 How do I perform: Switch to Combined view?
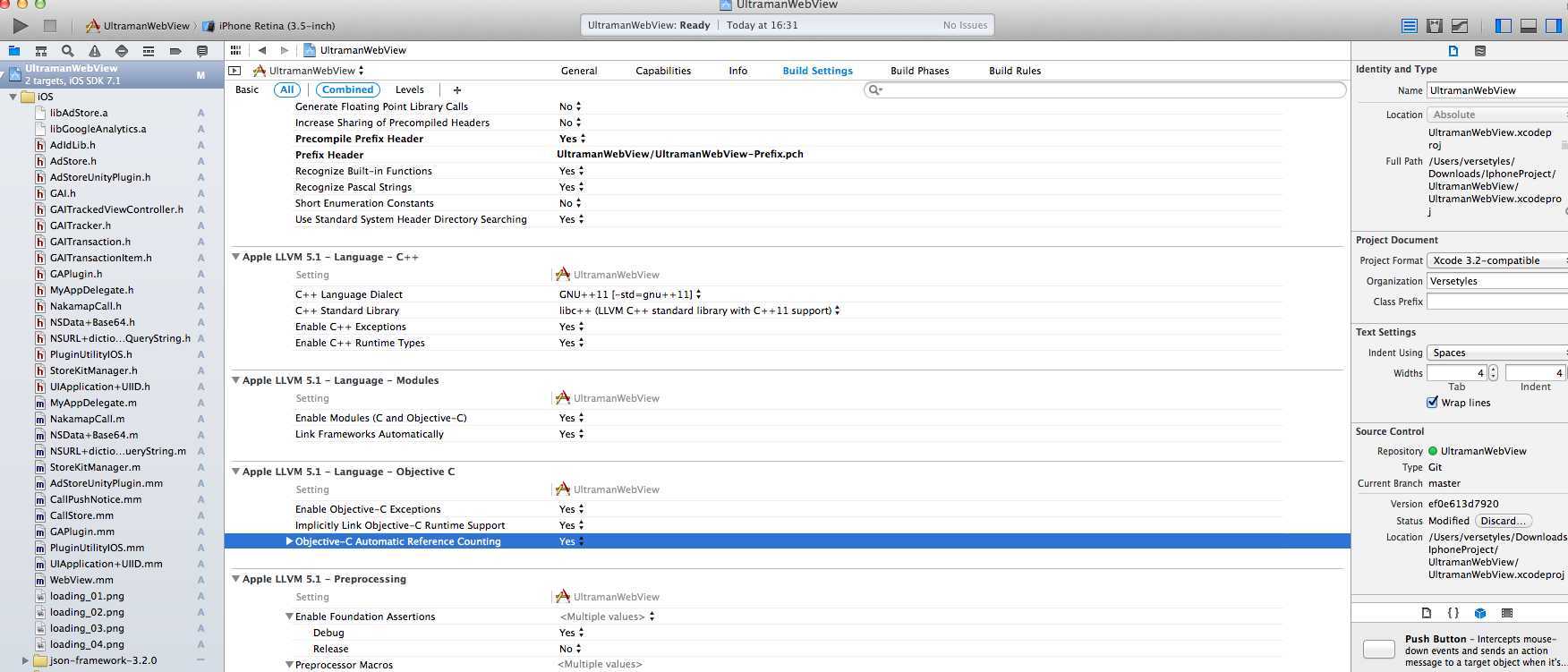(348, 89)
